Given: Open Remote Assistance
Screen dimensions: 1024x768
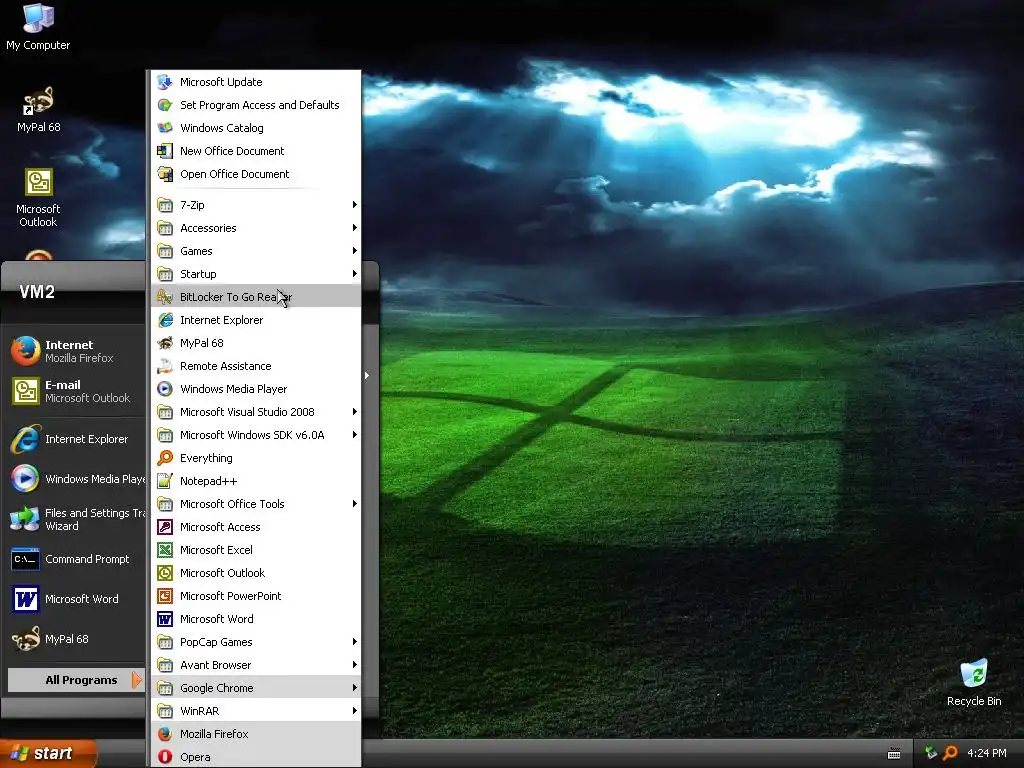Looking at the screenshot, I should click(256, 366).
